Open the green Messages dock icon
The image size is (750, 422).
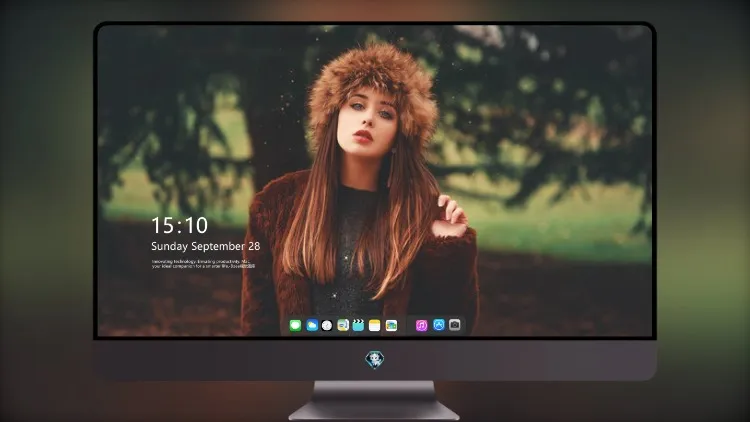[295, 325]
